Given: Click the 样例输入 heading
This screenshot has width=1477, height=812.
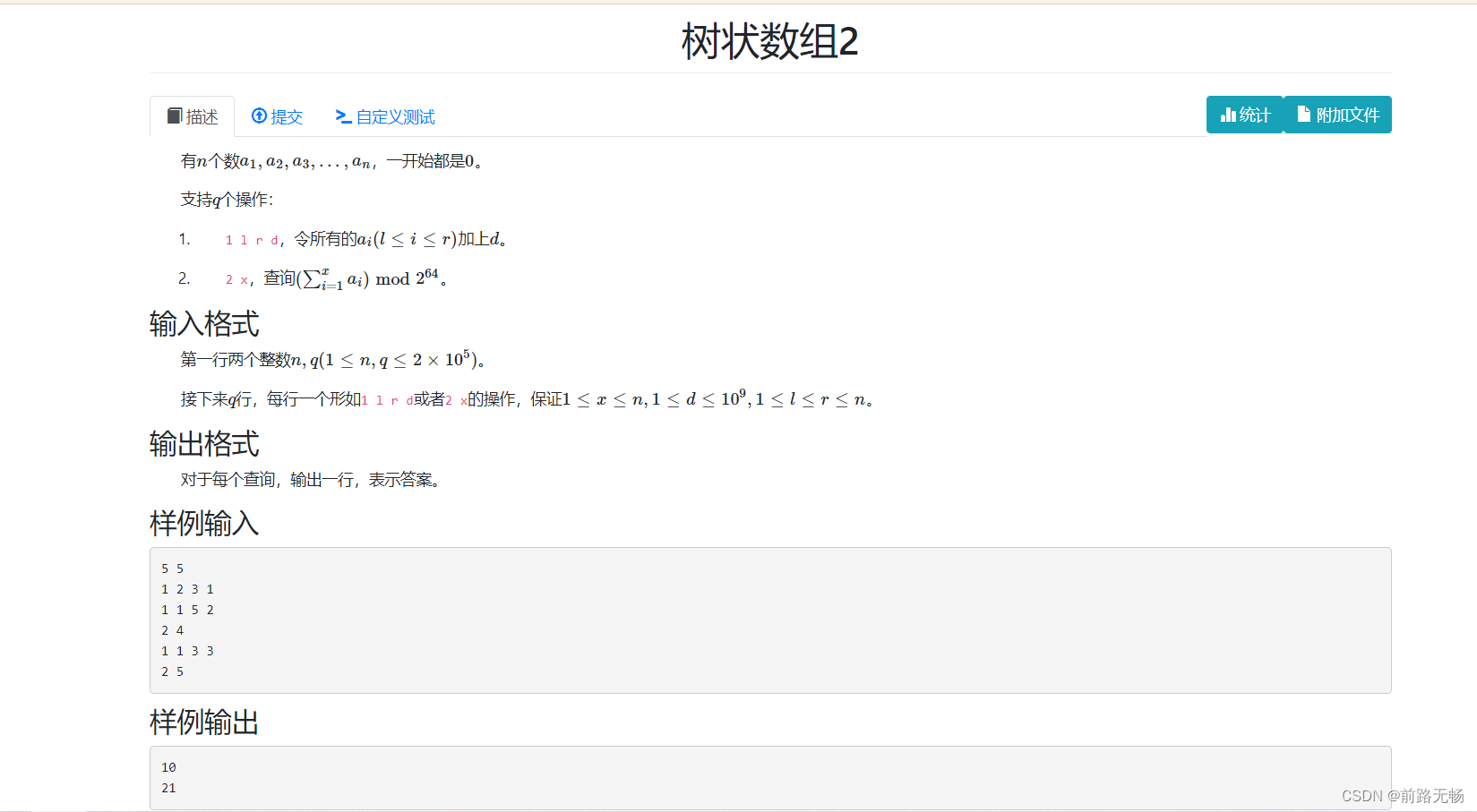Looking at the screenshot, I should coord(204,523).
